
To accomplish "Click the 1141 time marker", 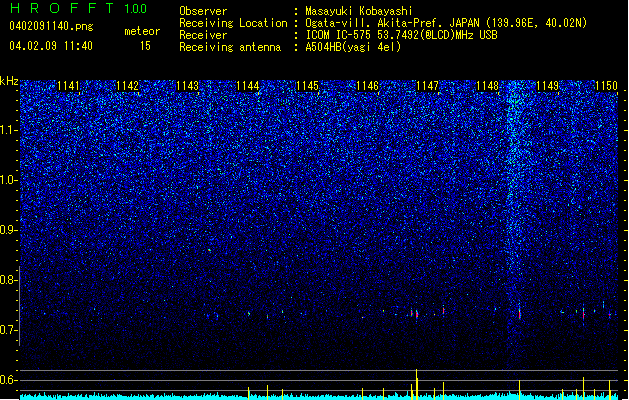I will (68, 85).
